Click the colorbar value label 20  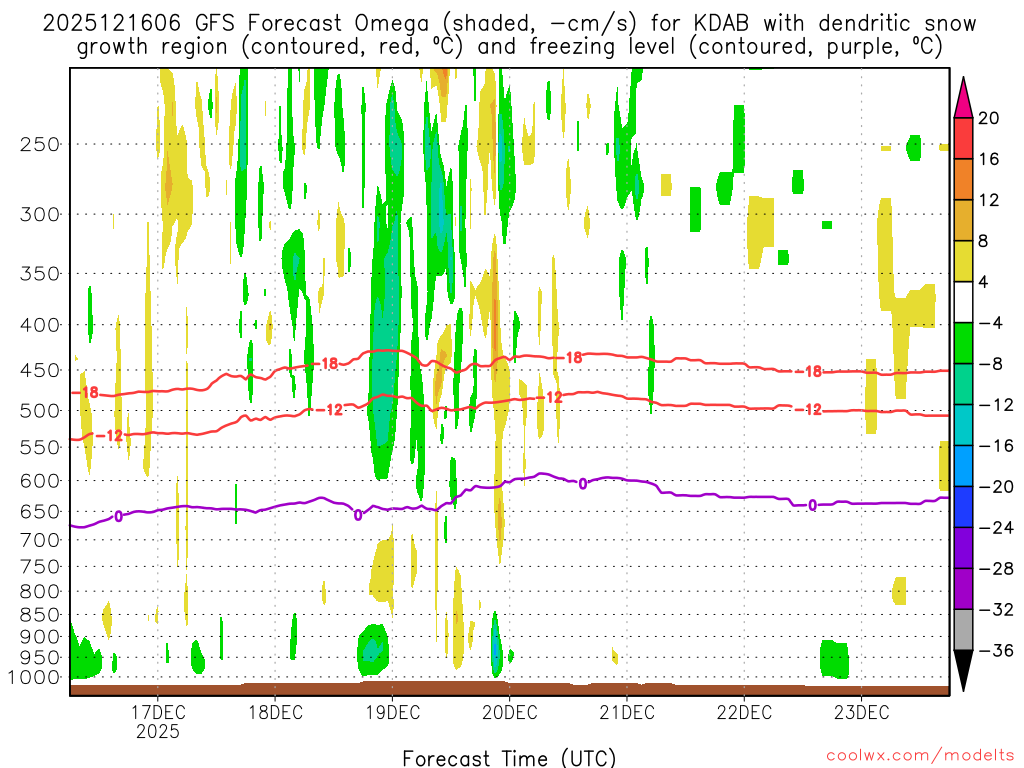[x=989, y=118]
